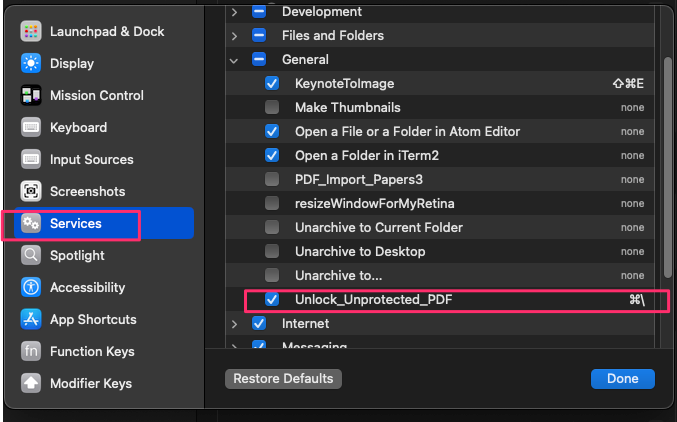Click the Done button
This screenshot has height=422, width=677.
coord(623,378)
